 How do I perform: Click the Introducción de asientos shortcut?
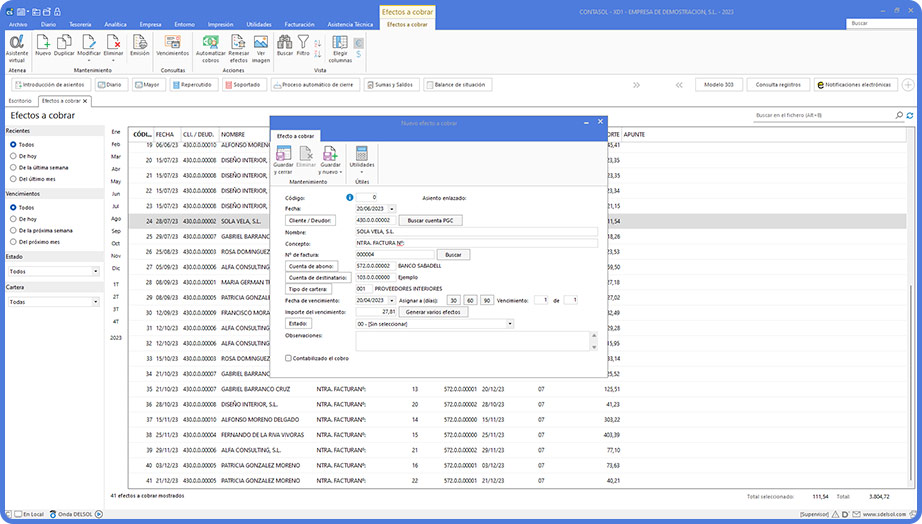(51, 85)
